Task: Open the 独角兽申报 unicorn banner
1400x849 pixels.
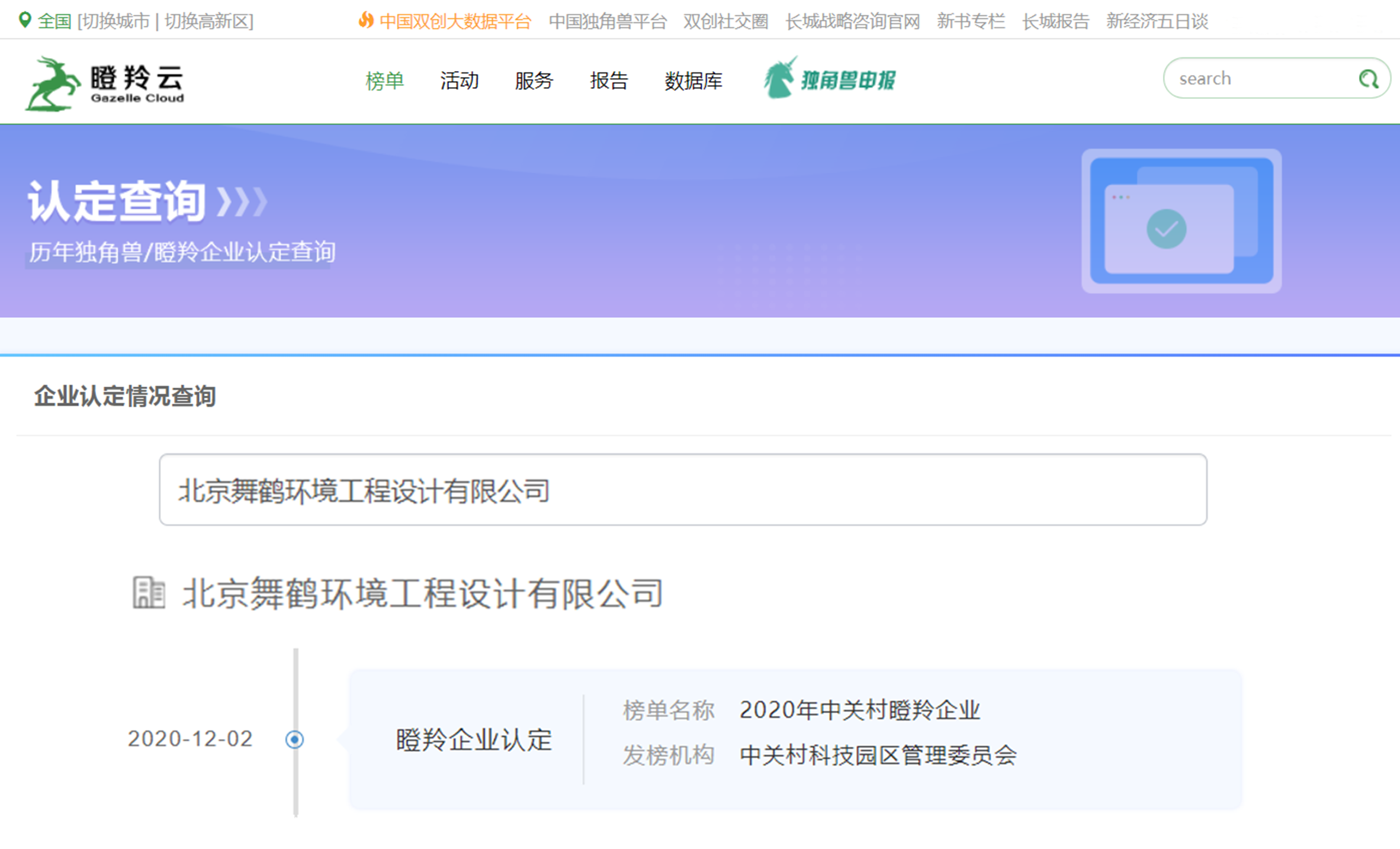Action: tap(830, 79)
